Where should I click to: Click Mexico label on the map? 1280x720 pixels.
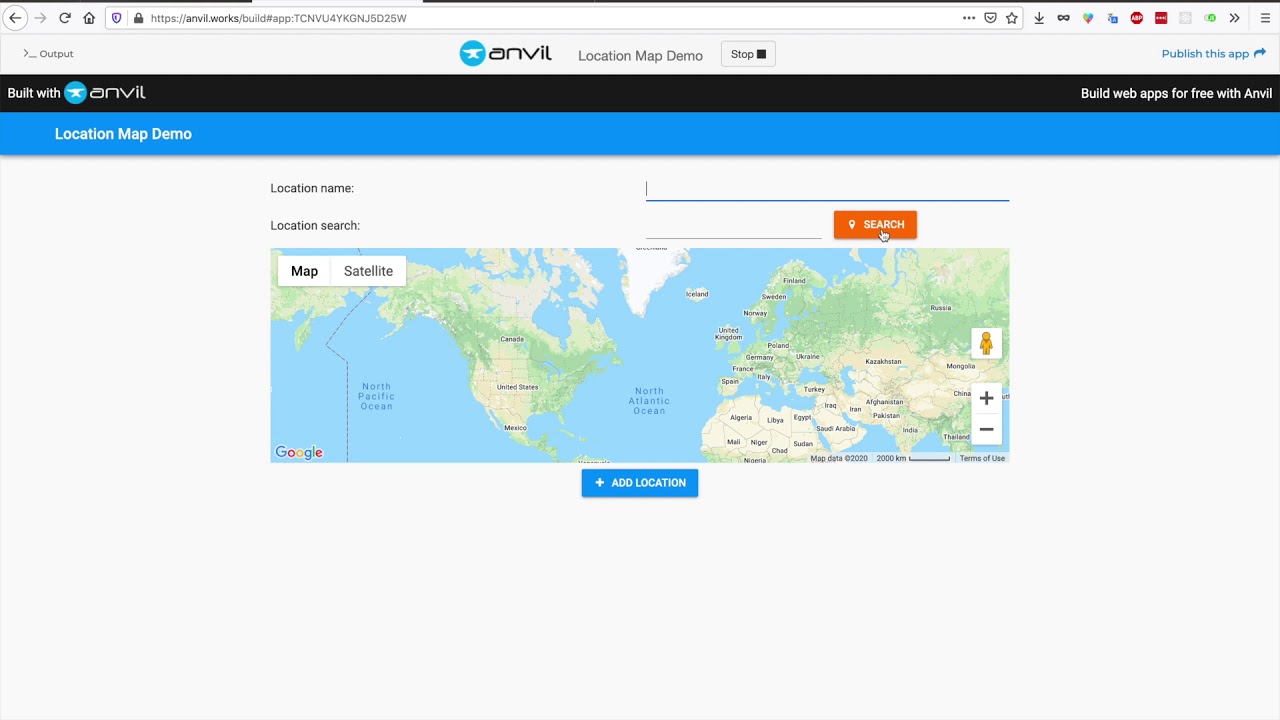[x=515, y=428]
